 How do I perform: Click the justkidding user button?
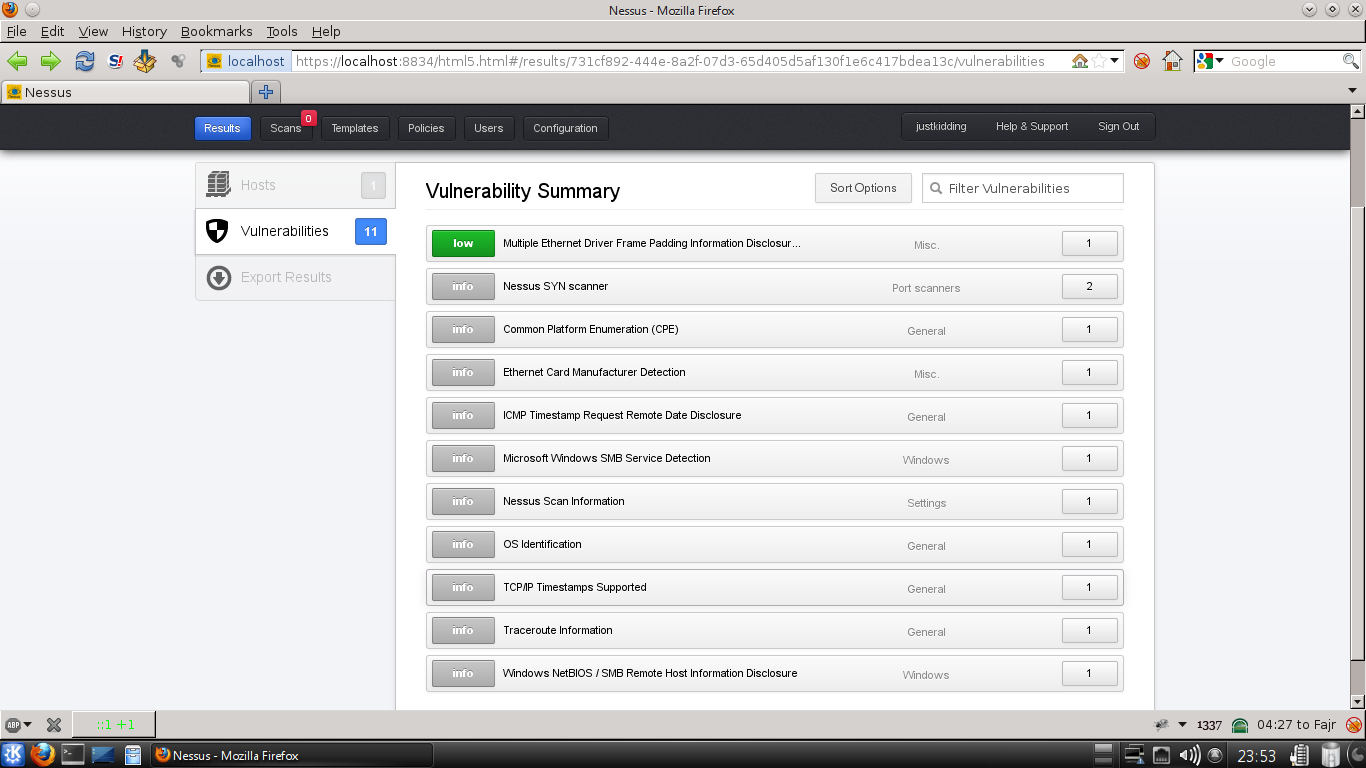coord(941,127)
